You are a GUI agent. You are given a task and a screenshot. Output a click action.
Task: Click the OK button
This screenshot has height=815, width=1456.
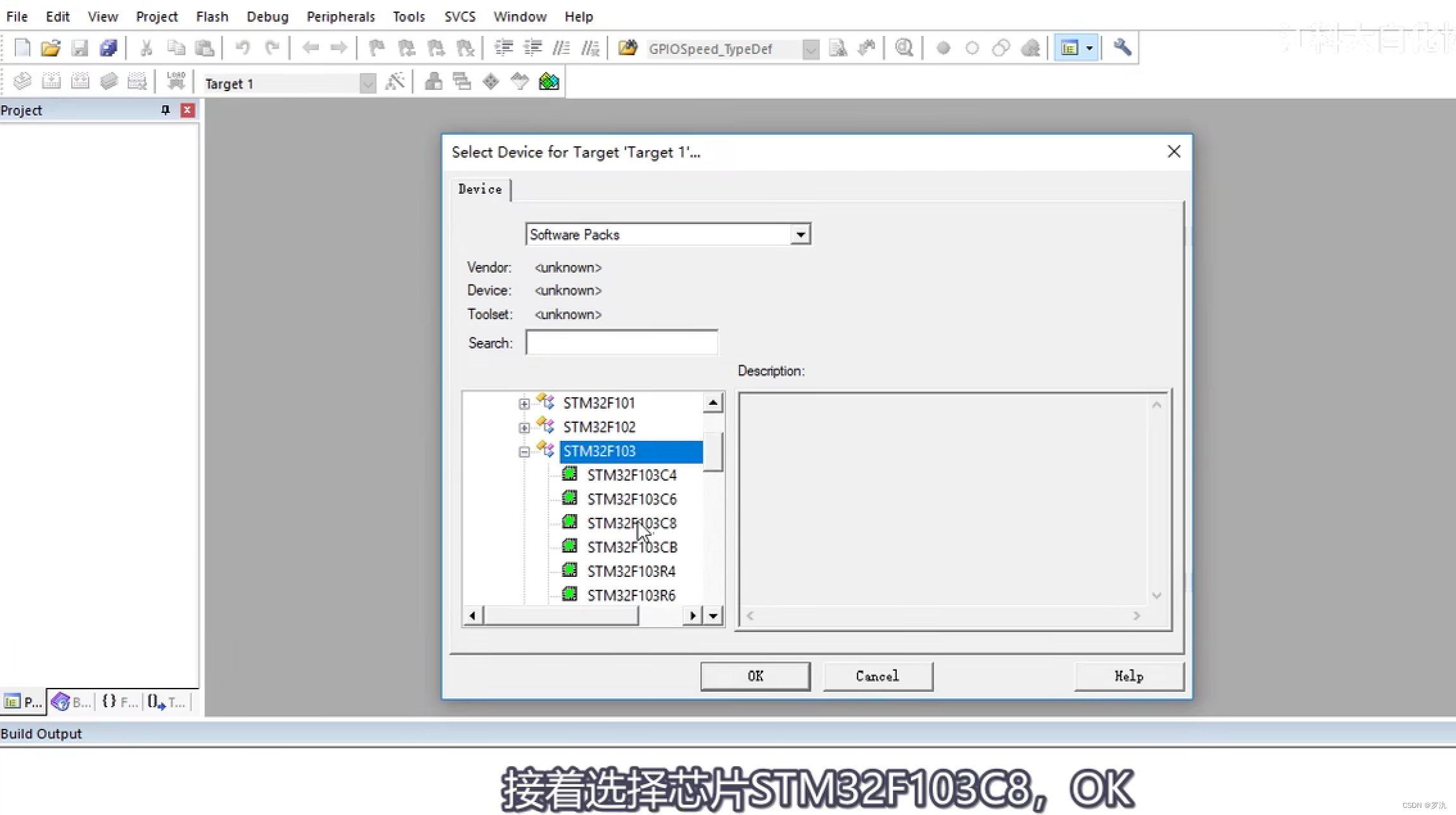(x=755, y=676)
